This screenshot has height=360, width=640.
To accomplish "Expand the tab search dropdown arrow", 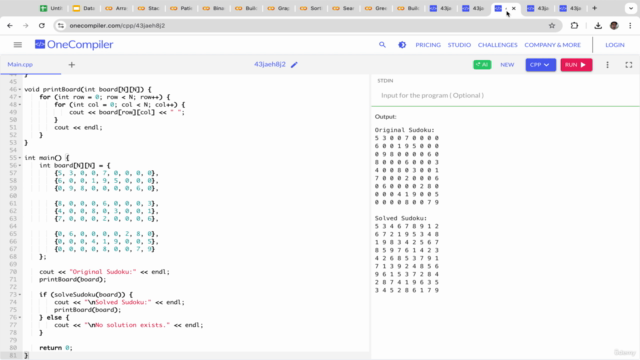I will pos(631,8).
